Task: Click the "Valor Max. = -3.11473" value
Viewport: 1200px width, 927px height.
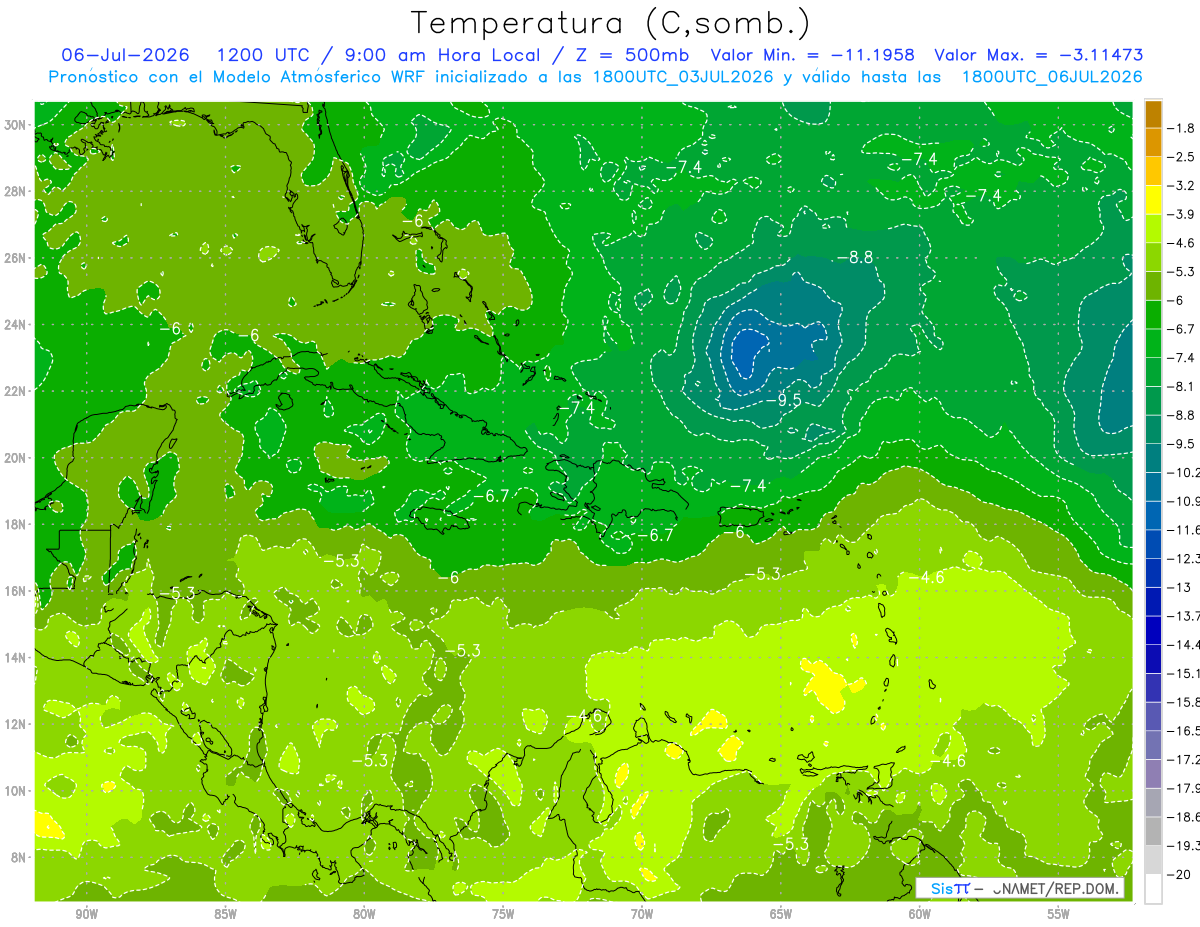Action: (x=1039, y=56)
